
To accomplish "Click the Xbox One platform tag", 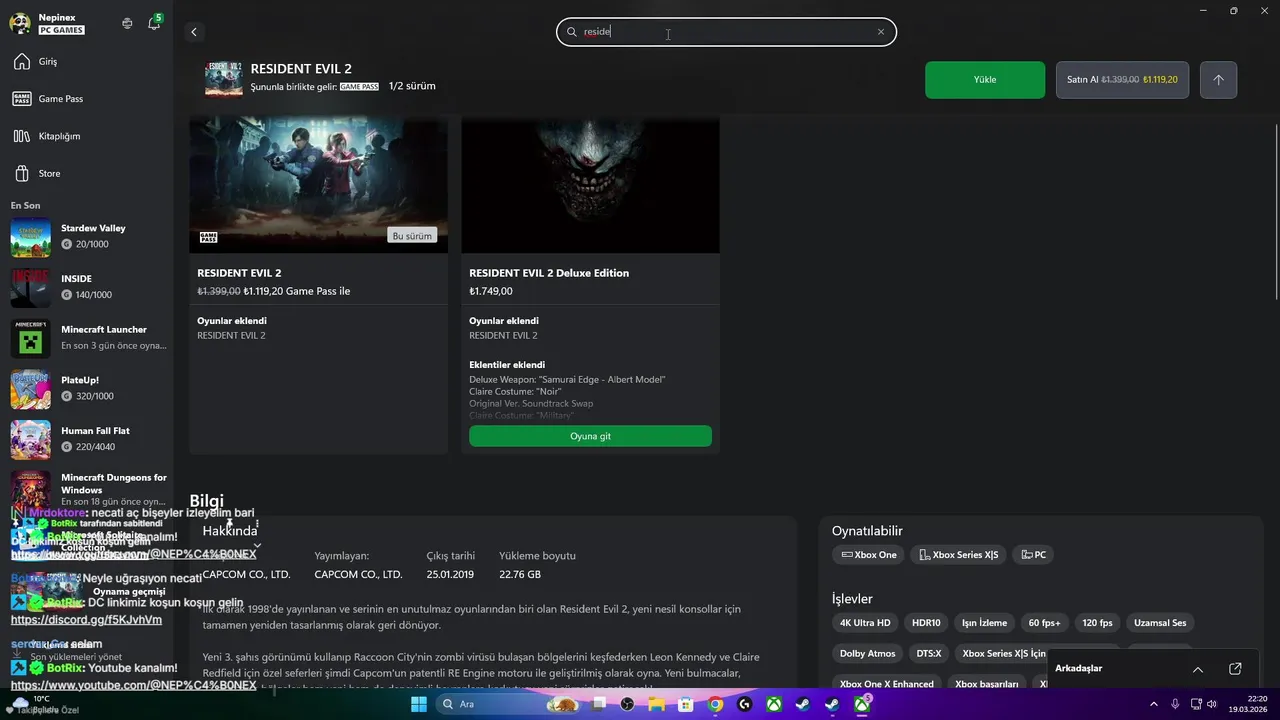I will coord(868,555).
